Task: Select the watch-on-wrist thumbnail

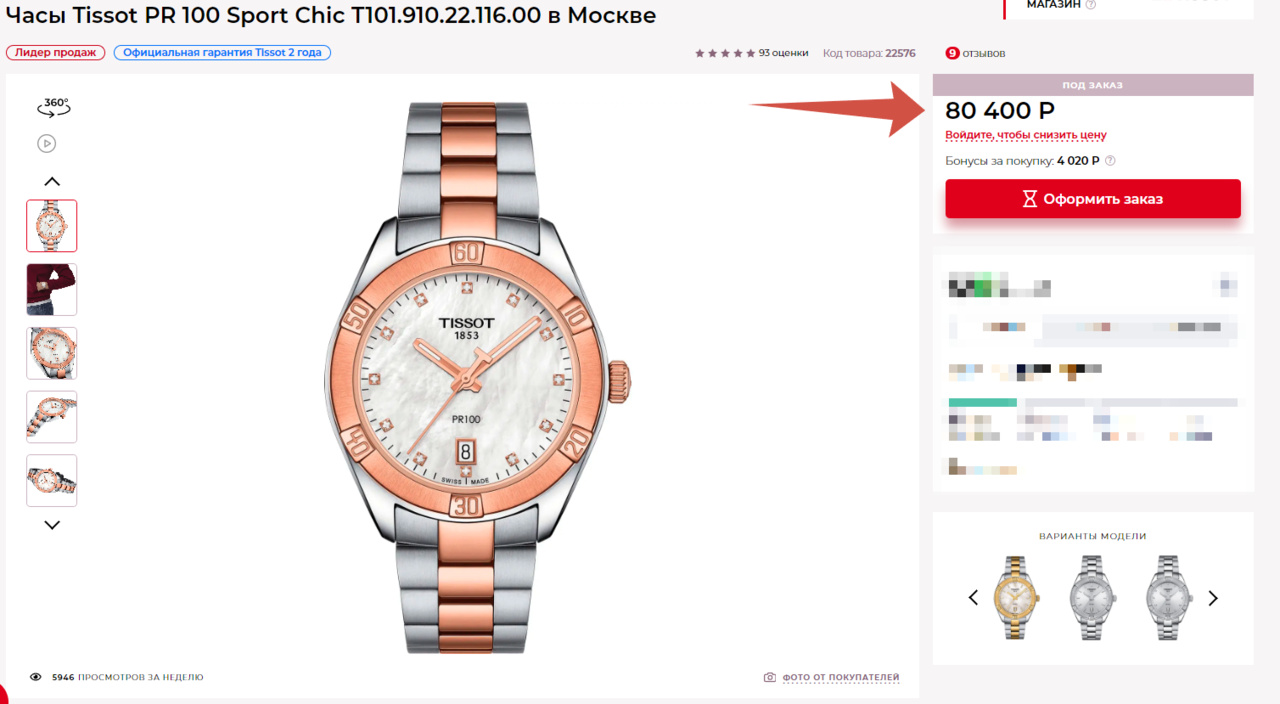Action: click(52, 289)
